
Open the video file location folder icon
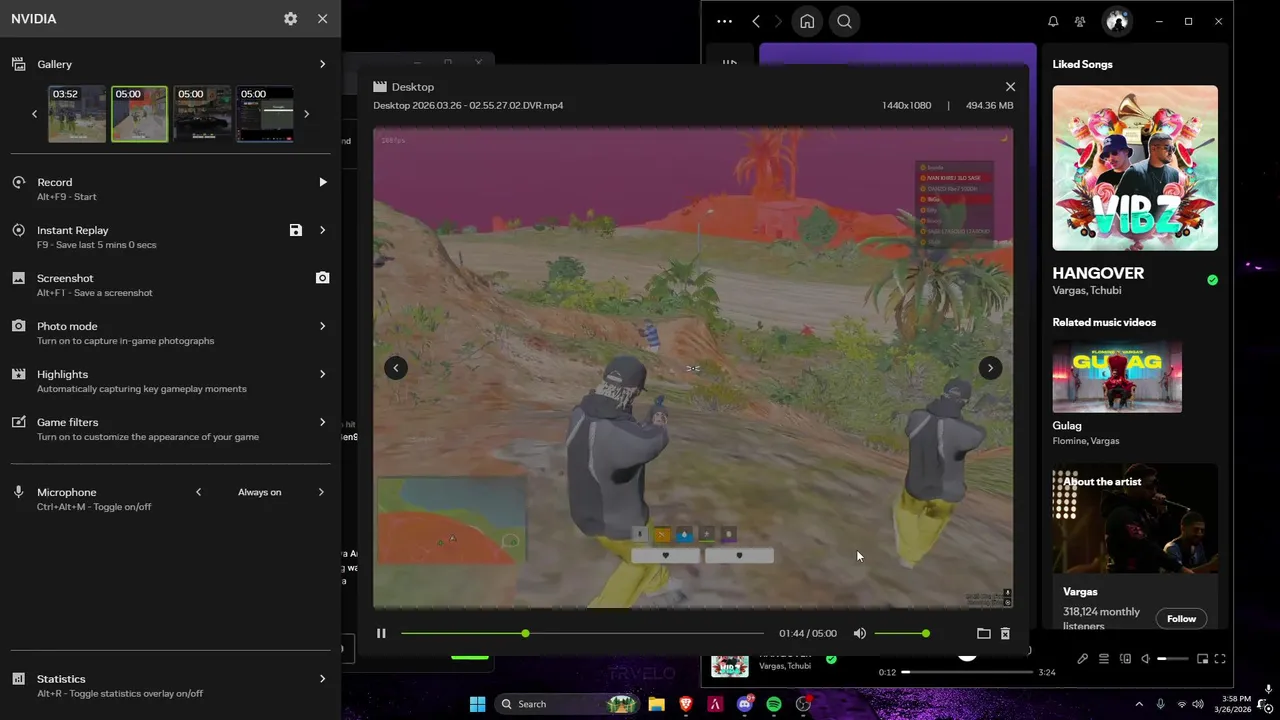pos(983,633)
